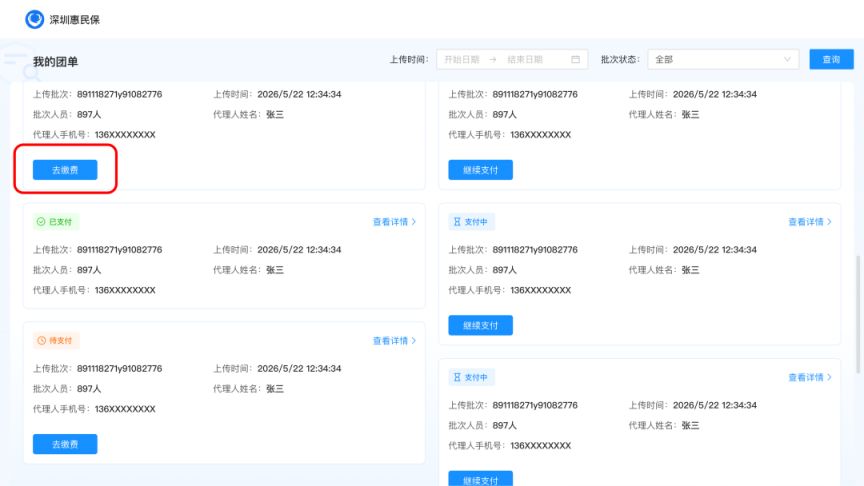Click the page vertical scrollbar thumb
Image resolution: width=864 pixels, height=486 pixels.
click(x=858, y=315)
